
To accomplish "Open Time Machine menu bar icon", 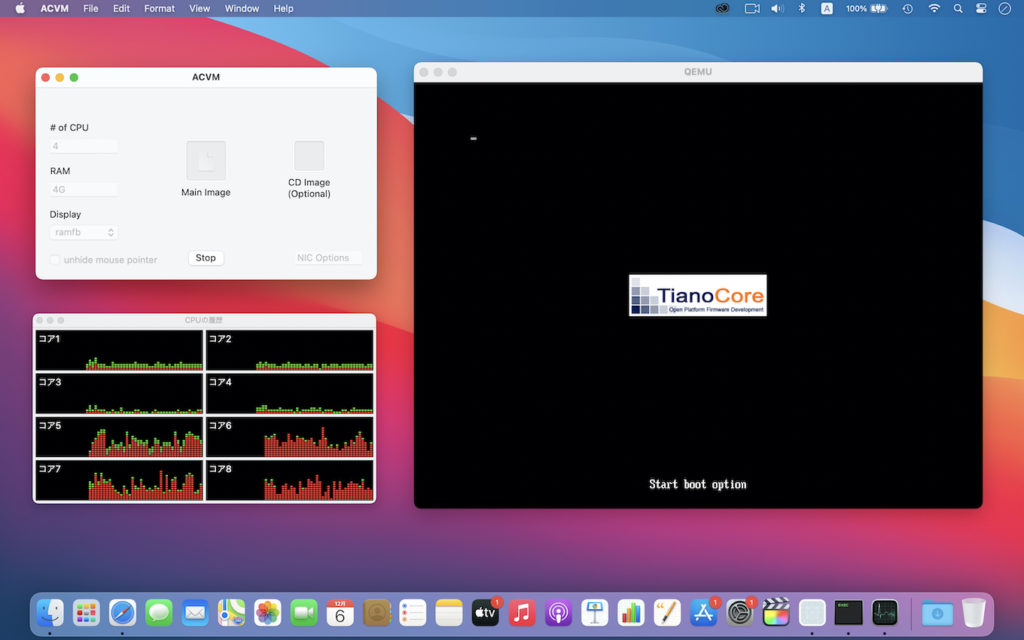I will [x=907, y=8].
